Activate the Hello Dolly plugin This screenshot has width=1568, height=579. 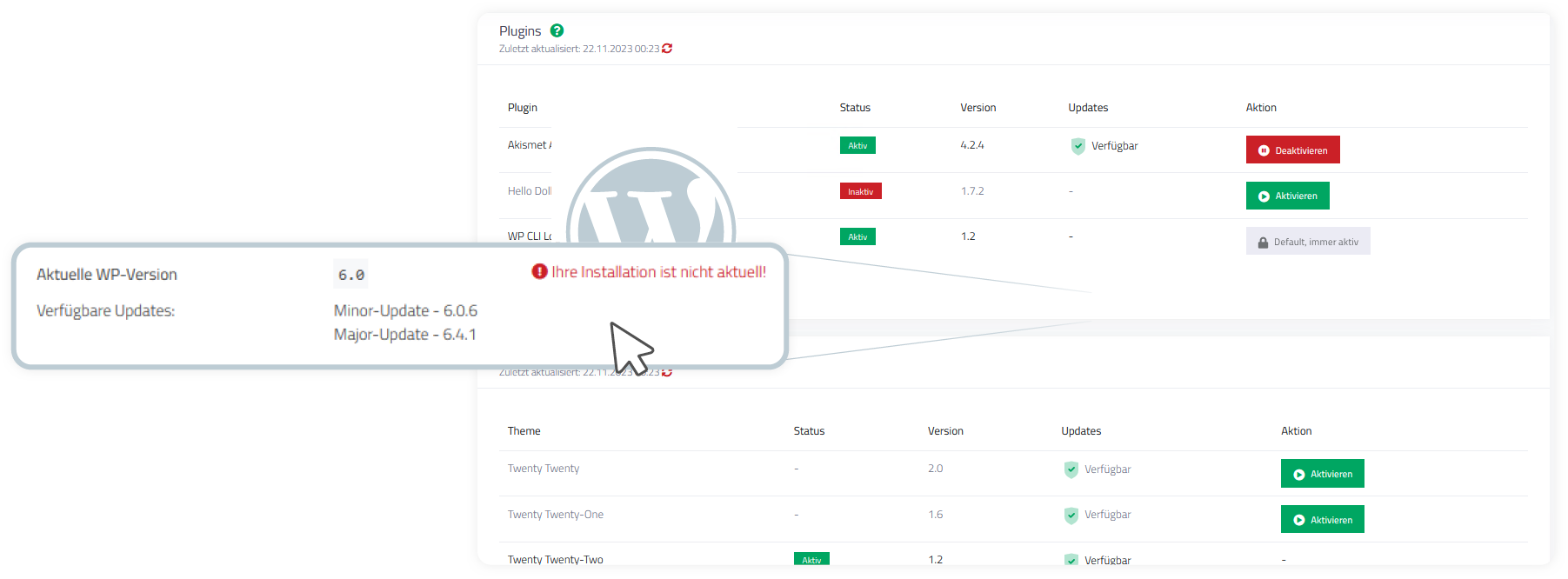[1287, 196]
